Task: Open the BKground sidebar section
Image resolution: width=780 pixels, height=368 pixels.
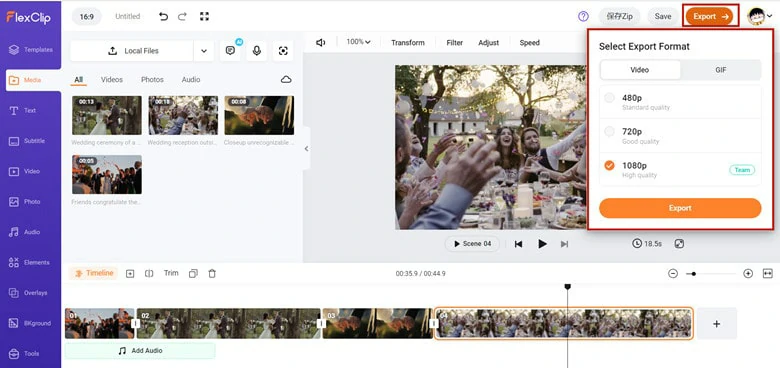Action: click(x=30, y=323)
